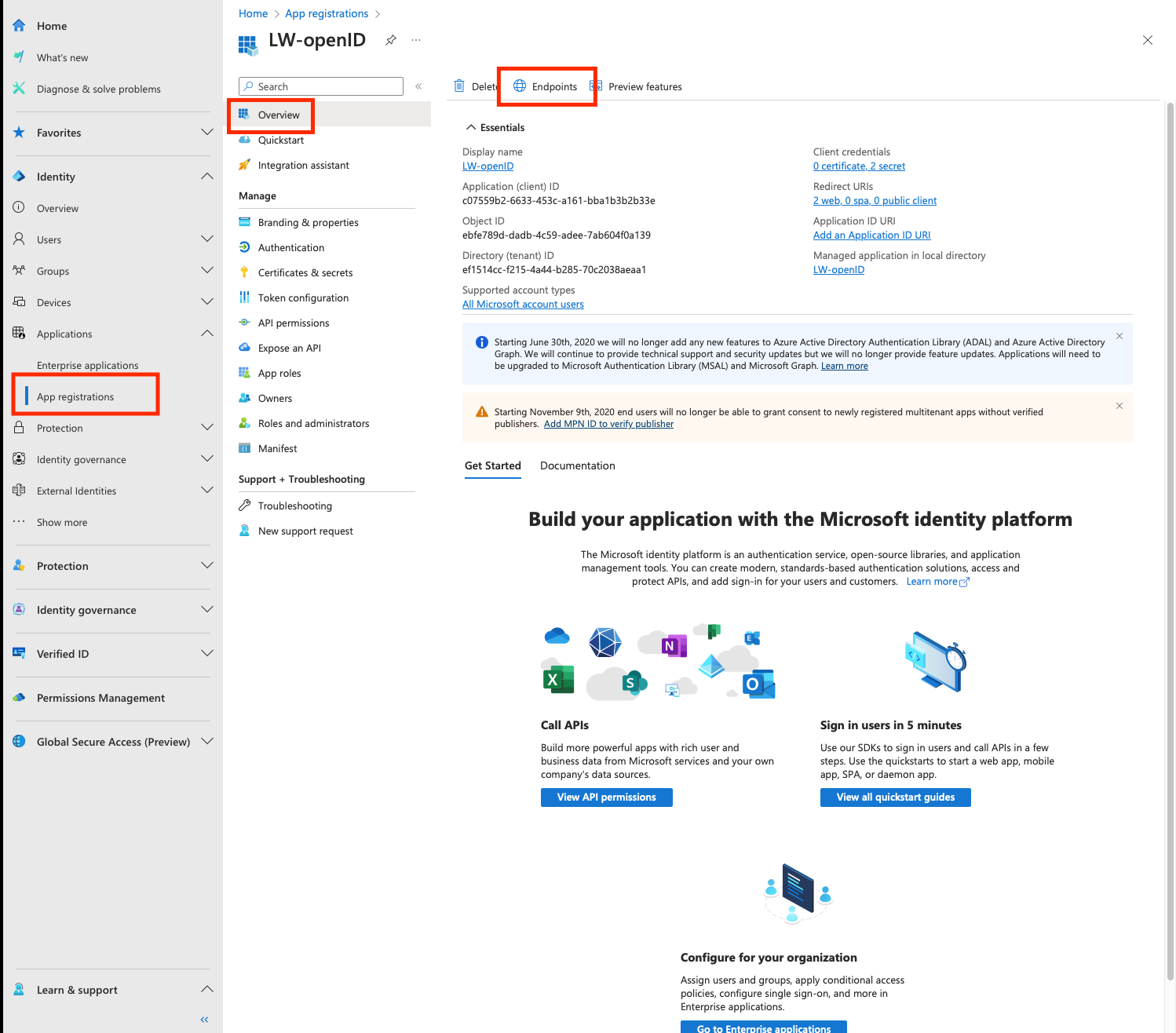Click Permissions Management cloud icon

(19, 697)
